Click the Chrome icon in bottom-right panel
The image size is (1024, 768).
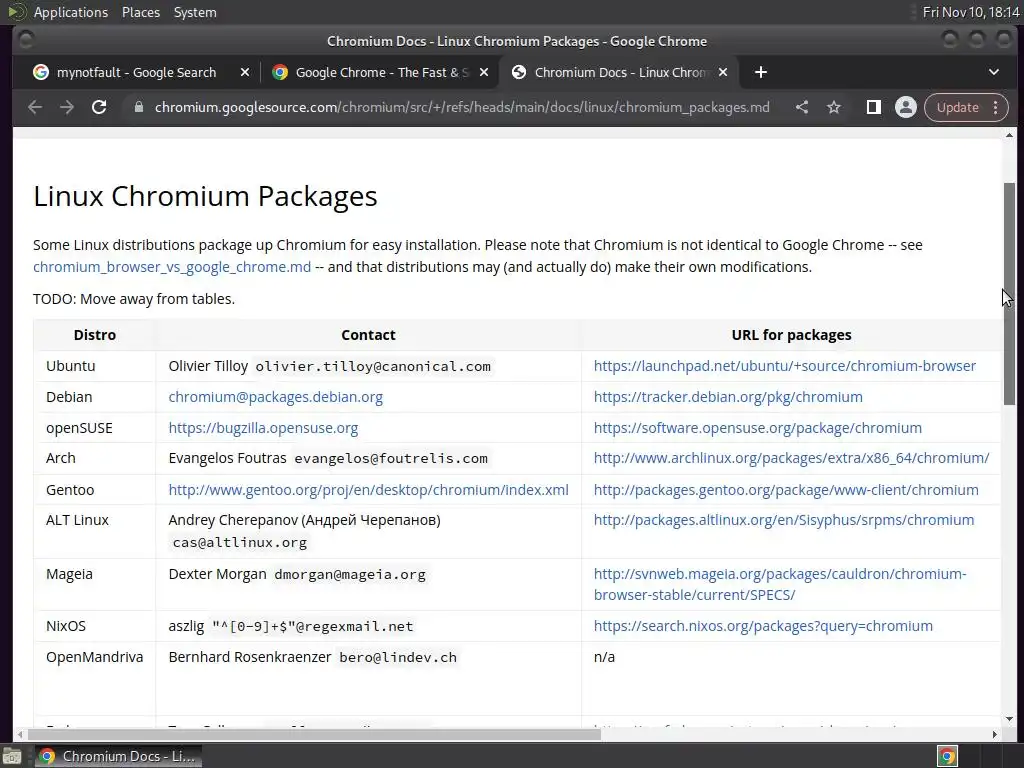(947, 756)
